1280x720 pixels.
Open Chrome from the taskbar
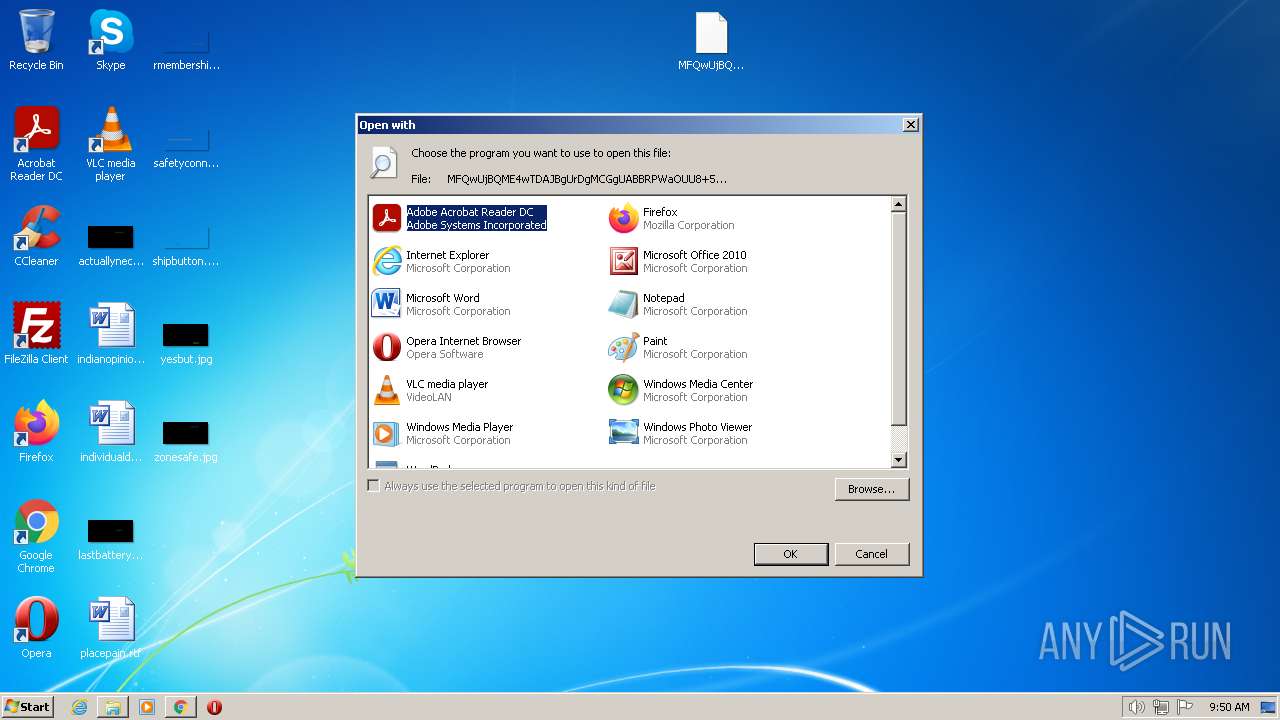tap(180, 707)
